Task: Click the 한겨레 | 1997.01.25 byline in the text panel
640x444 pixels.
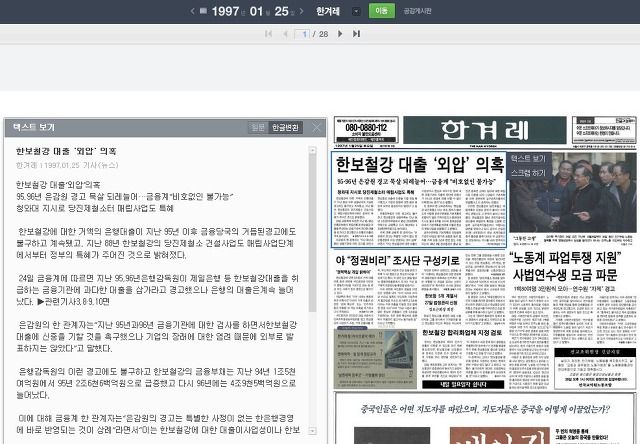Action: [x=67, y=165]
